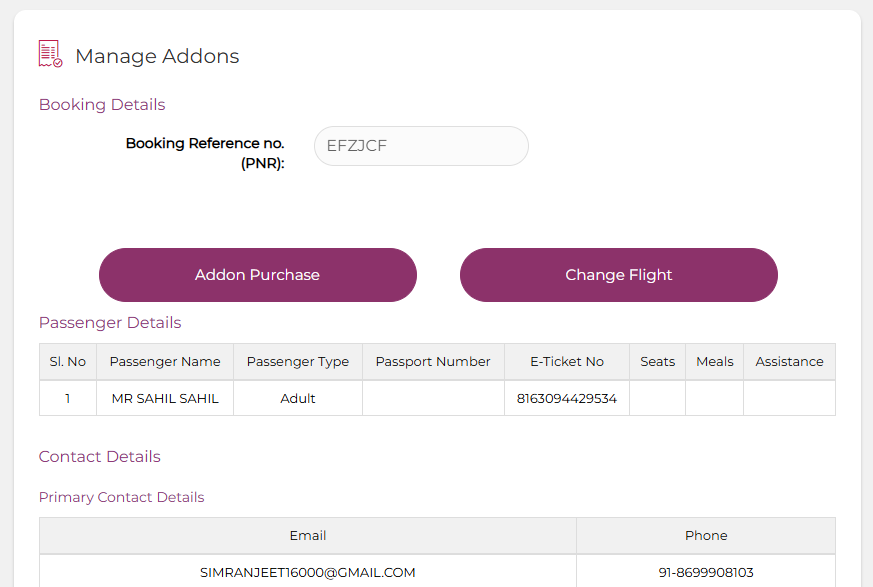Click the Meals column header

(715, 362)
